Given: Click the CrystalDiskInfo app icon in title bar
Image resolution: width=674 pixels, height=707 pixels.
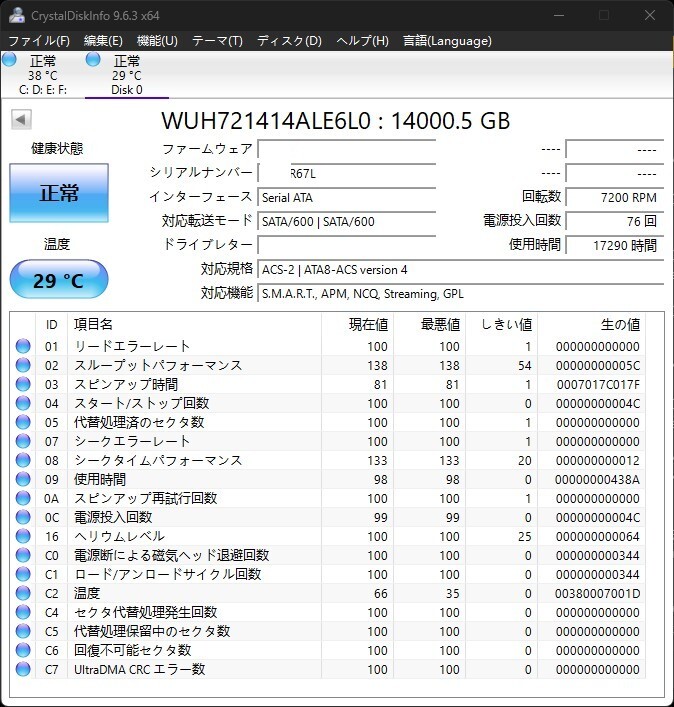Looking at the screenshot, I should point(17,15).
